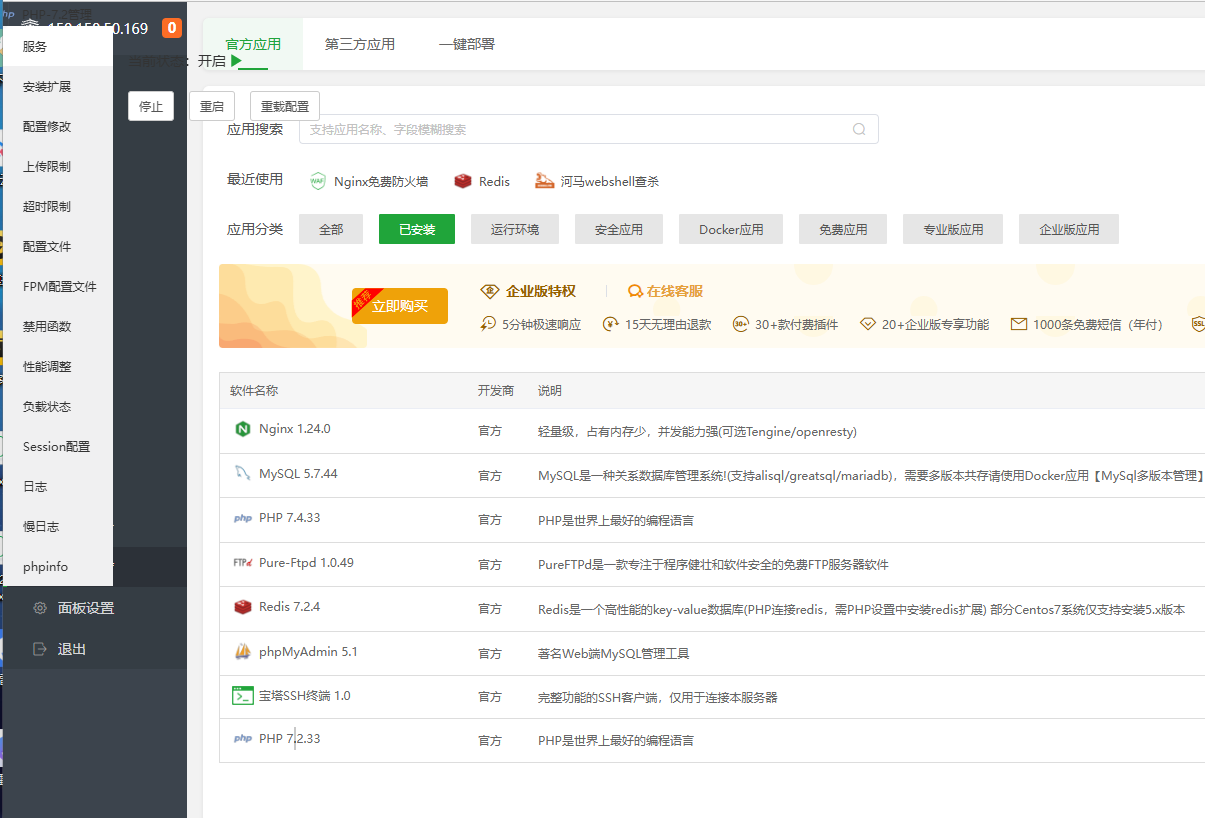Open the 一键部署 tab
The width and height of the screenshot is (1205, 818).
click(467, 44)
